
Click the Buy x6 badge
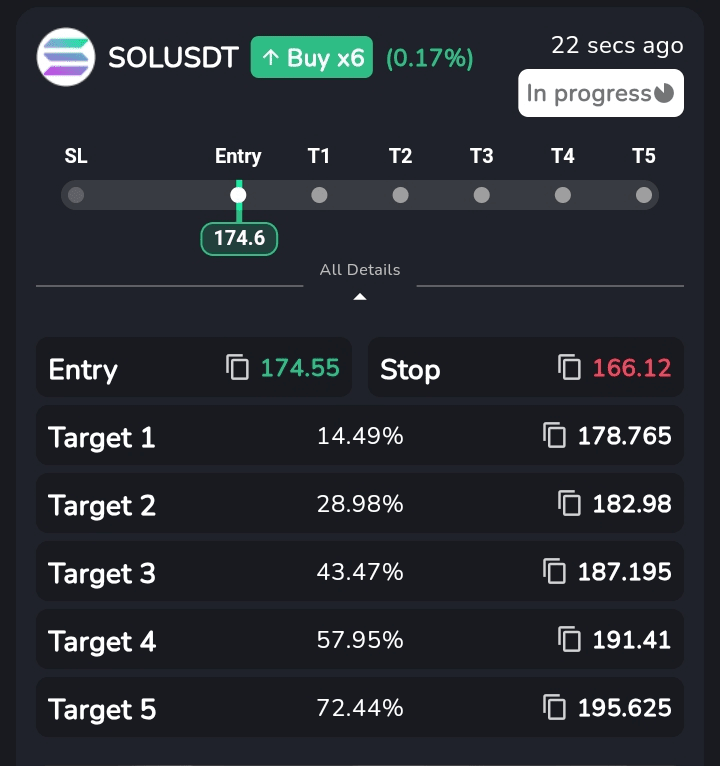point(311,58)
